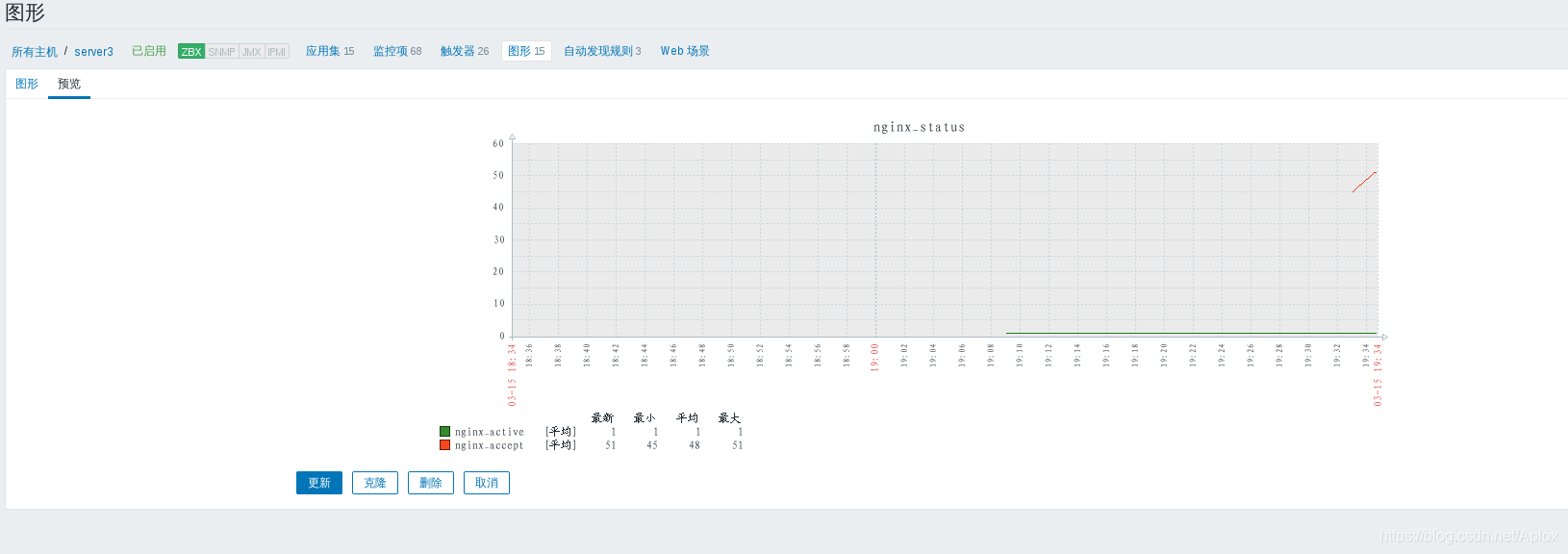
Task: Click the green nginx_active legend swatch
Action: [444, 432]
